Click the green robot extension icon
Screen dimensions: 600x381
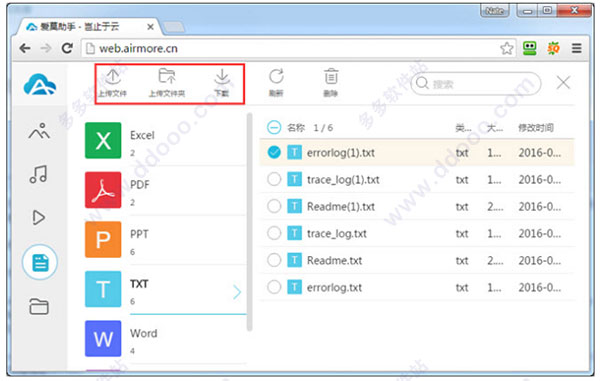(530, 48)
